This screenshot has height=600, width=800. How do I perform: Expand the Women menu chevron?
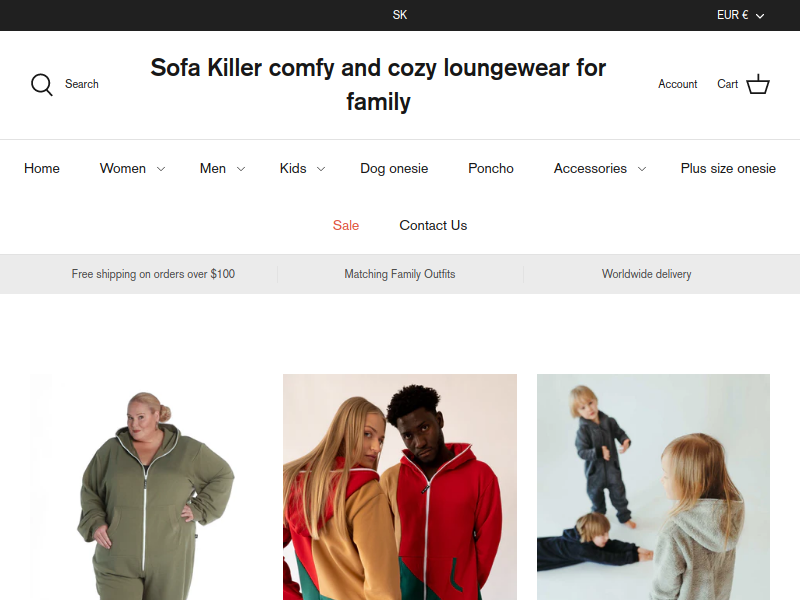point(161,169)
